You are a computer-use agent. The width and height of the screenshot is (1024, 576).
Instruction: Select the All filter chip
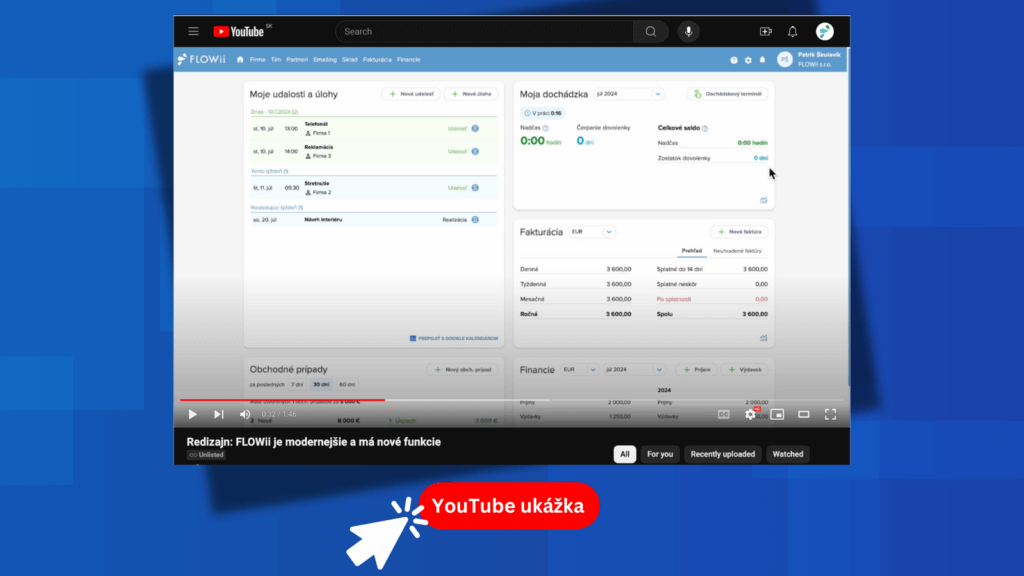pyautogui.click(x=624, y=454)
